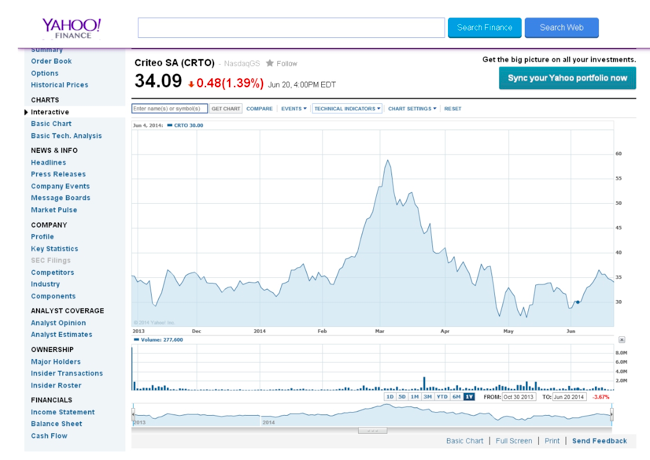Open company Profile in the sidebar
Viewport: 650px width, 460px height.
pyautogui.click(x=42, y=237)
